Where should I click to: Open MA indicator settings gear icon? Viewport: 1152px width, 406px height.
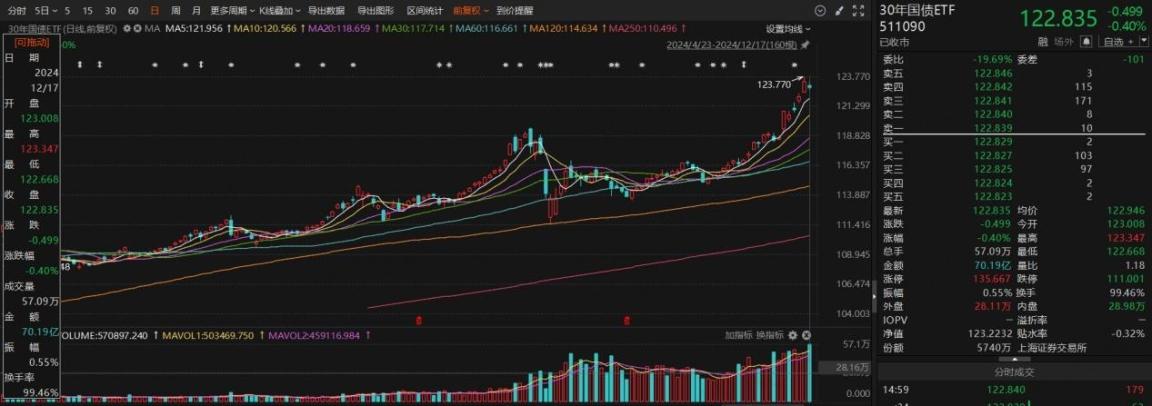coord(127,29)
